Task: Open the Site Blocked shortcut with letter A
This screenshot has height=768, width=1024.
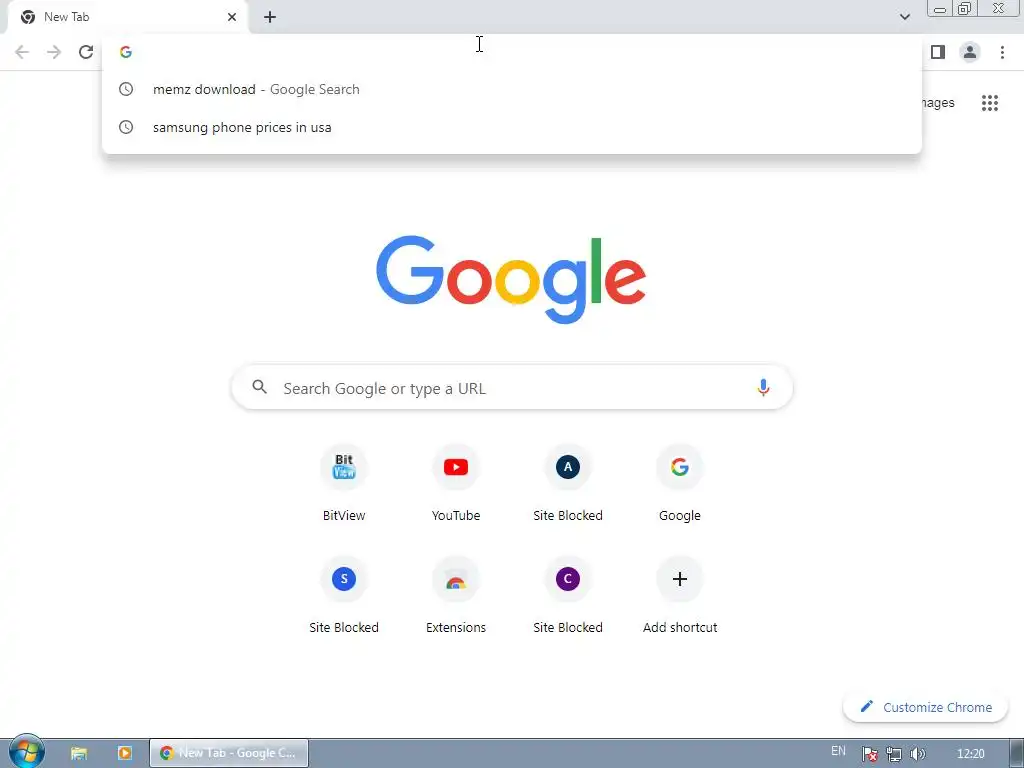Action: 568,483
